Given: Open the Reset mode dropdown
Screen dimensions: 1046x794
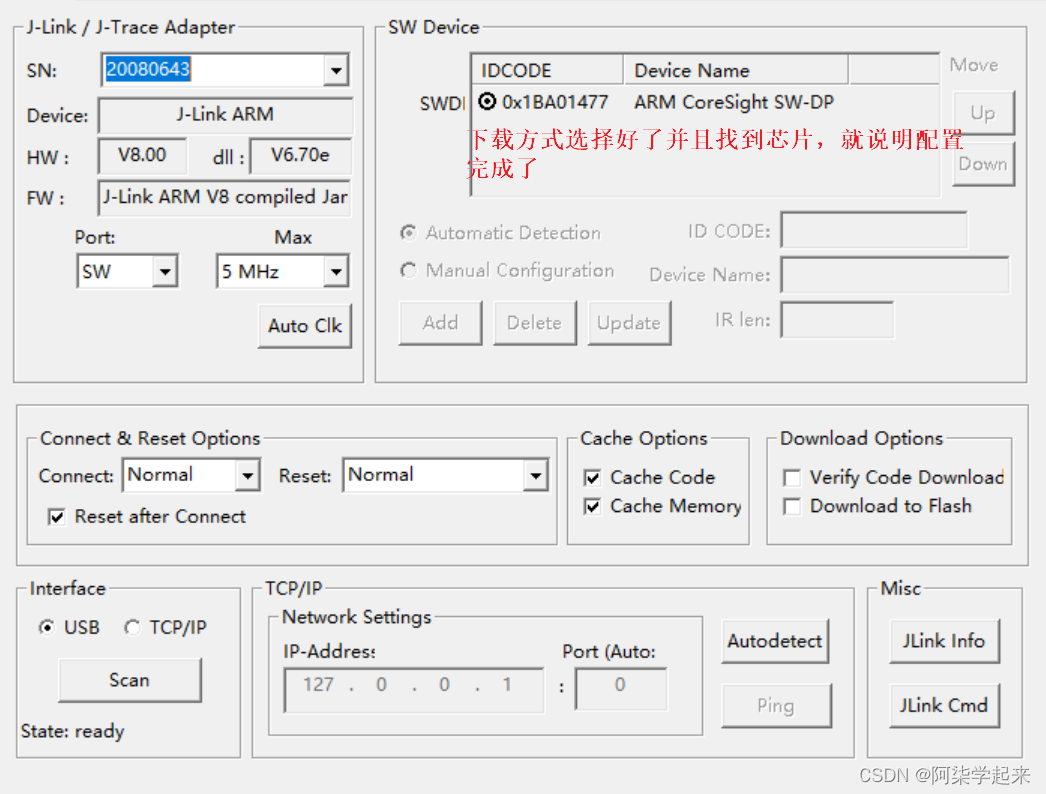Looking at the screenshot, I should click(537, 475).
